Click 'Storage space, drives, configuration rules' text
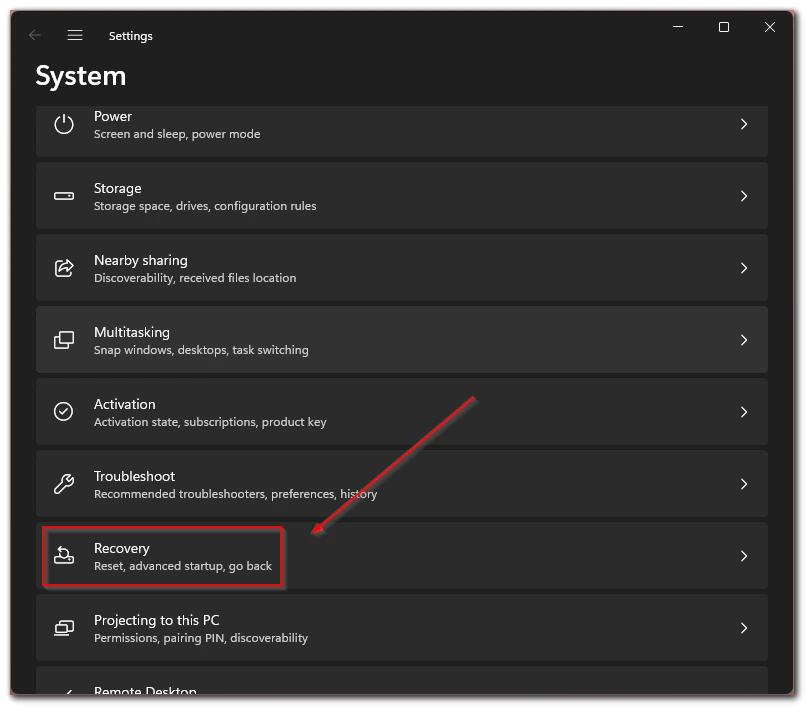 pyautogui.click(x=205, y=206)
